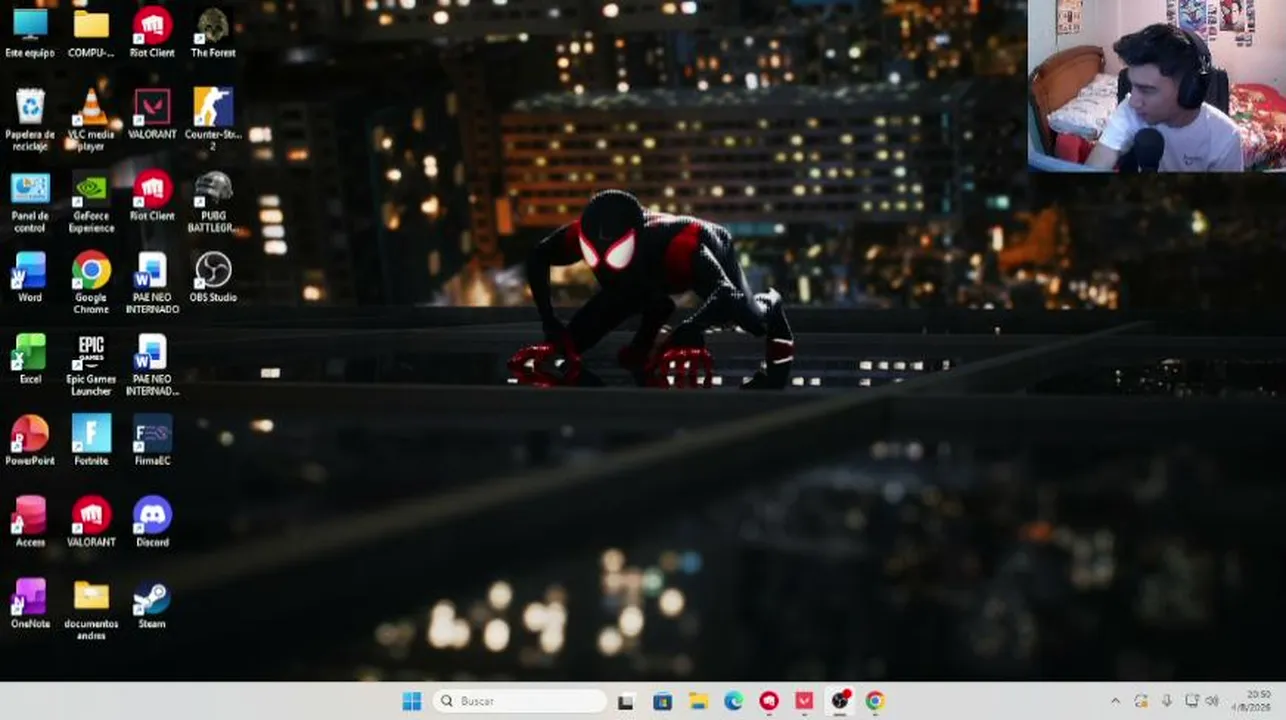Show hidden system tray icons

[1116, 701]
